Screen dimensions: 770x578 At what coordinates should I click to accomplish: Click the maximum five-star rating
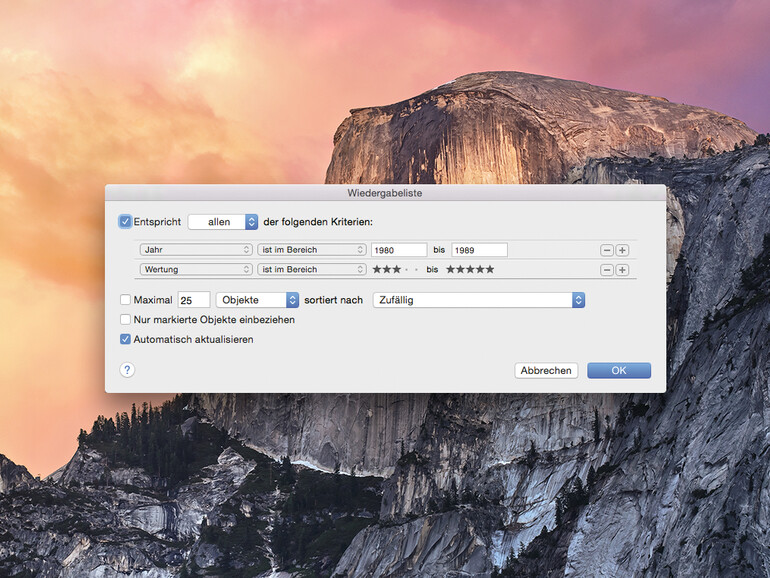[470, 270]
